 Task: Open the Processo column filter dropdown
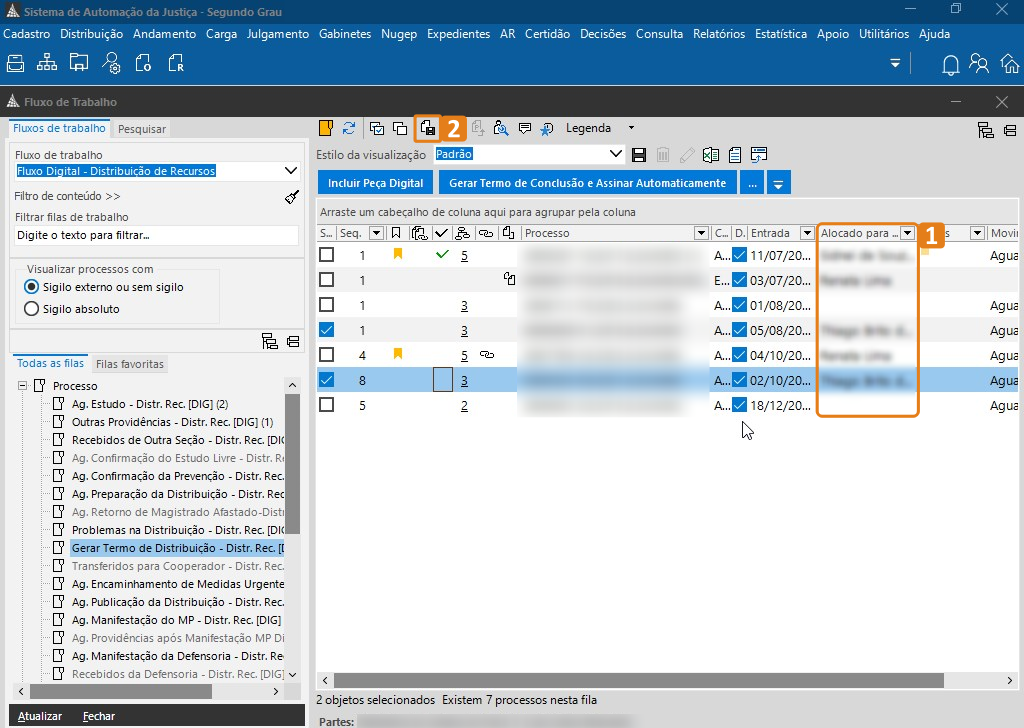tap(701, 233)
